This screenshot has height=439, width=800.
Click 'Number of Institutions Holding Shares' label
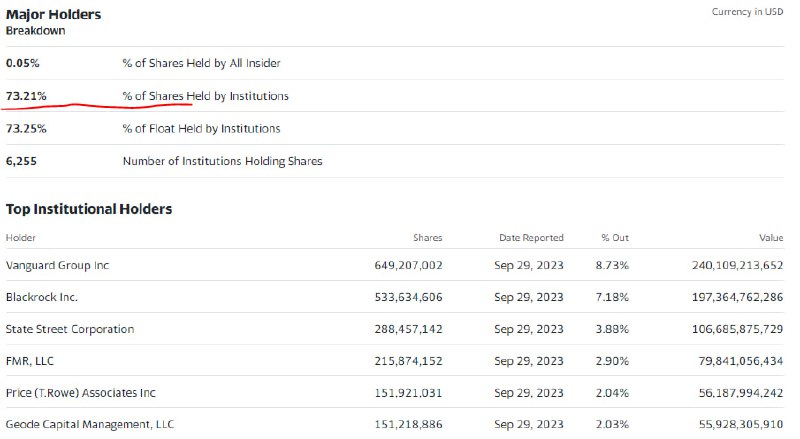(222, 161)
